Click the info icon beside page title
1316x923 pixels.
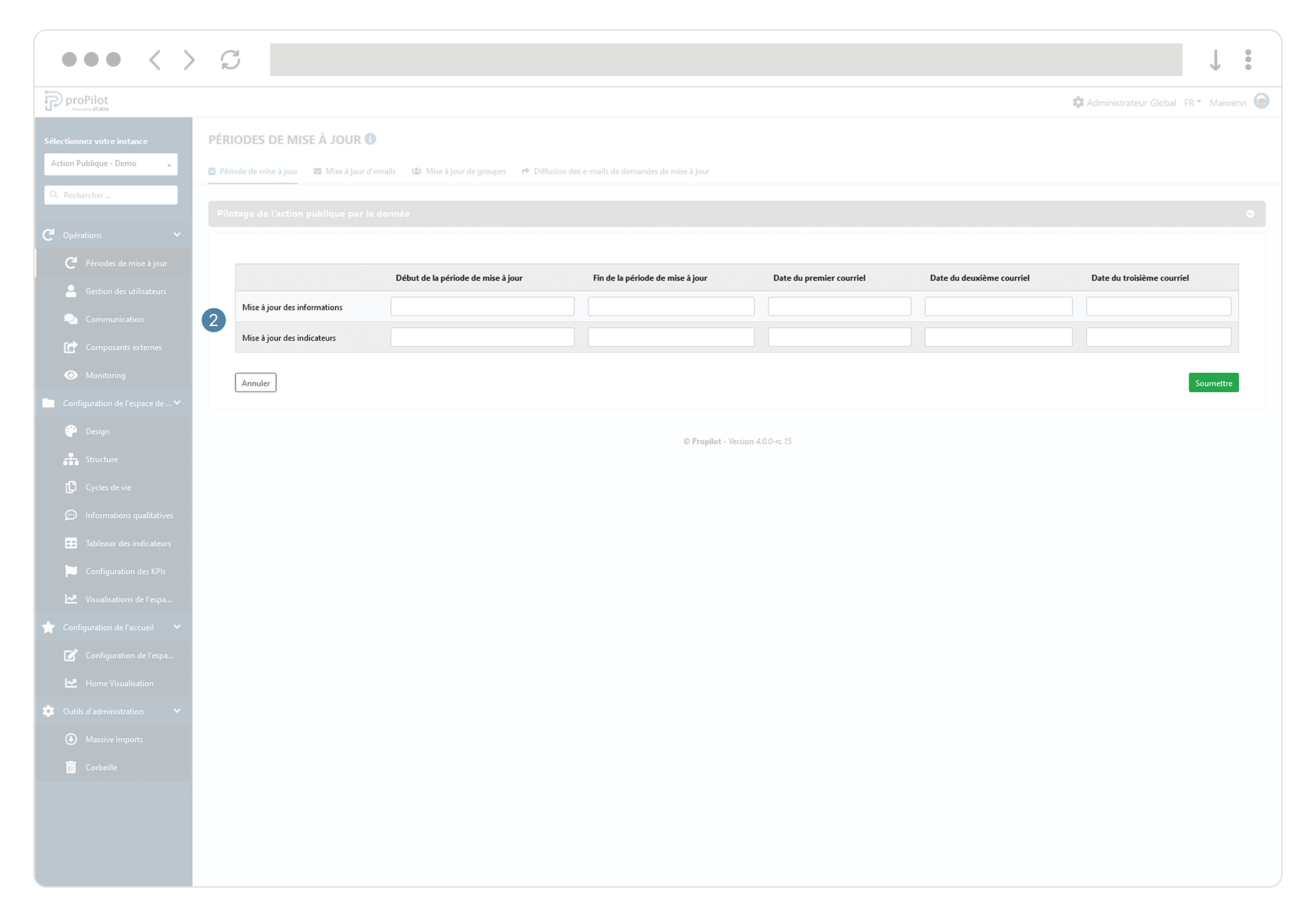[370, 139]
